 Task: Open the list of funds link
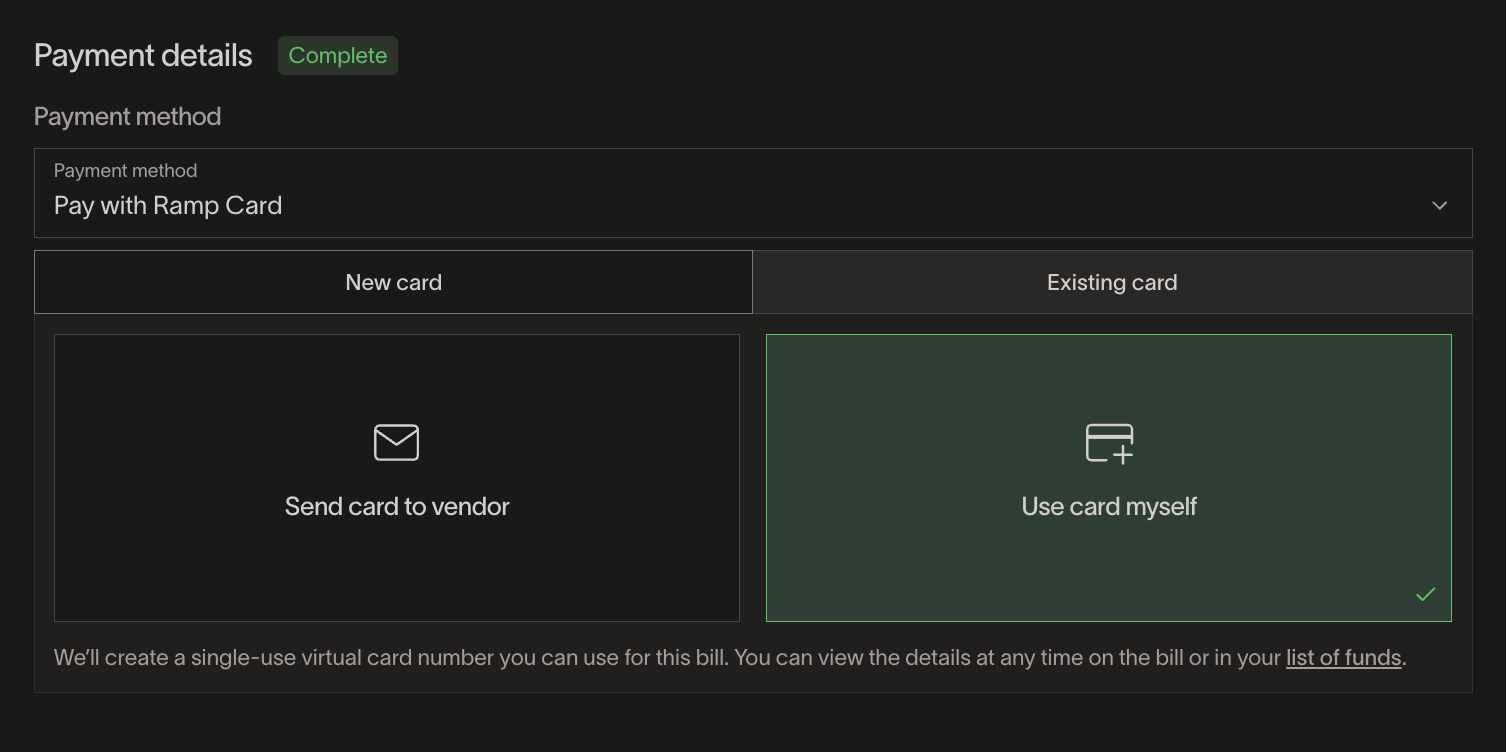(x=1343, y=657)
